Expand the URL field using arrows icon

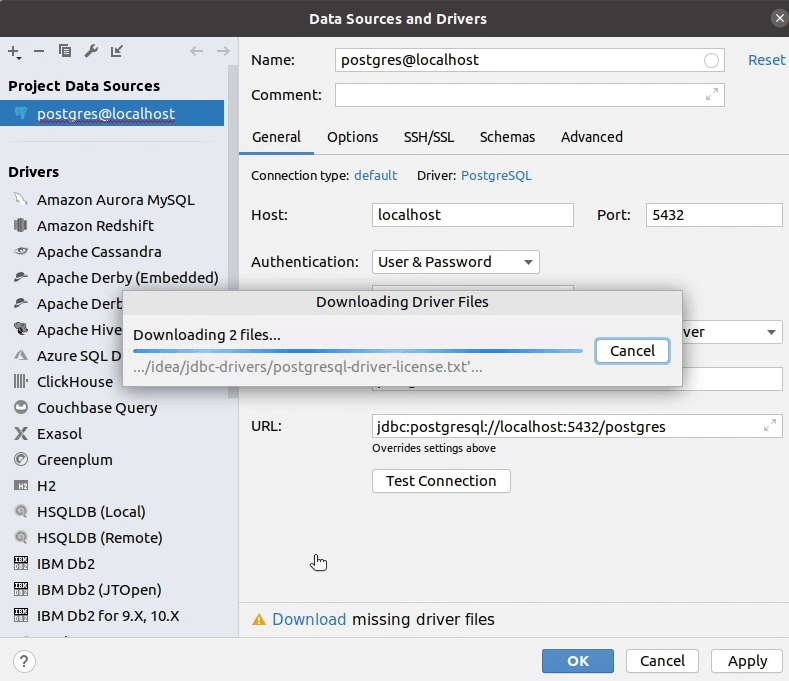770,426
